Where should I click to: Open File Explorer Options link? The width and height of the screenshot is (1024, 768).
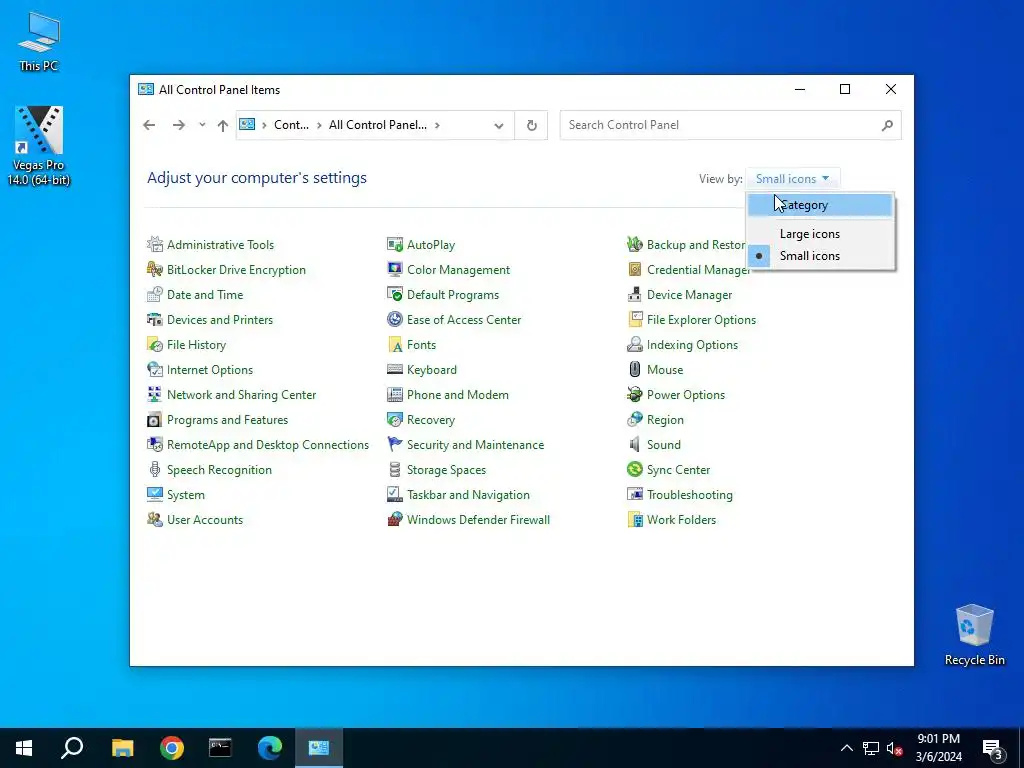tap(701, 320)
